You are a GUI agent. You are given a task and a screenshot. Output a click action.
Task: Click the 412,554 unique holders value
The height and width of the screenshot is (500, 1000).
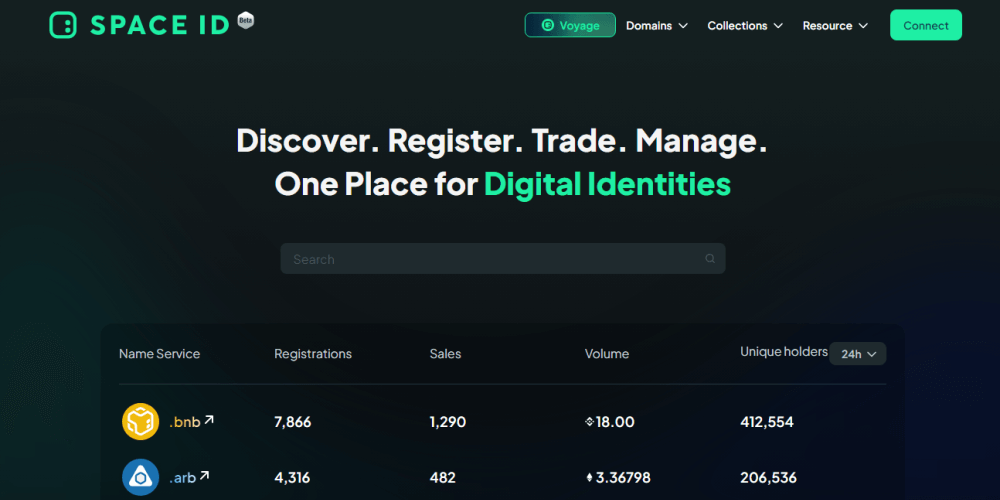(767, 422)
